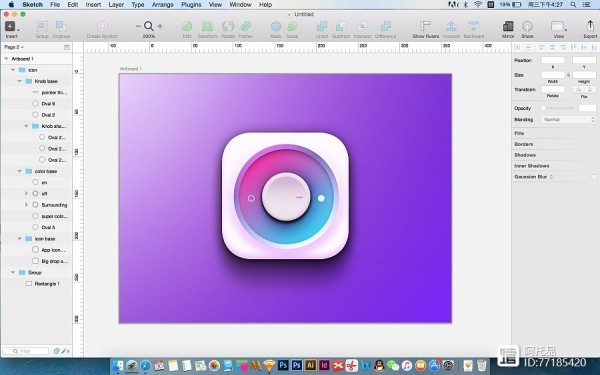
Task: Select the Oval 6 layer
Action: click(x=36, y=104)
